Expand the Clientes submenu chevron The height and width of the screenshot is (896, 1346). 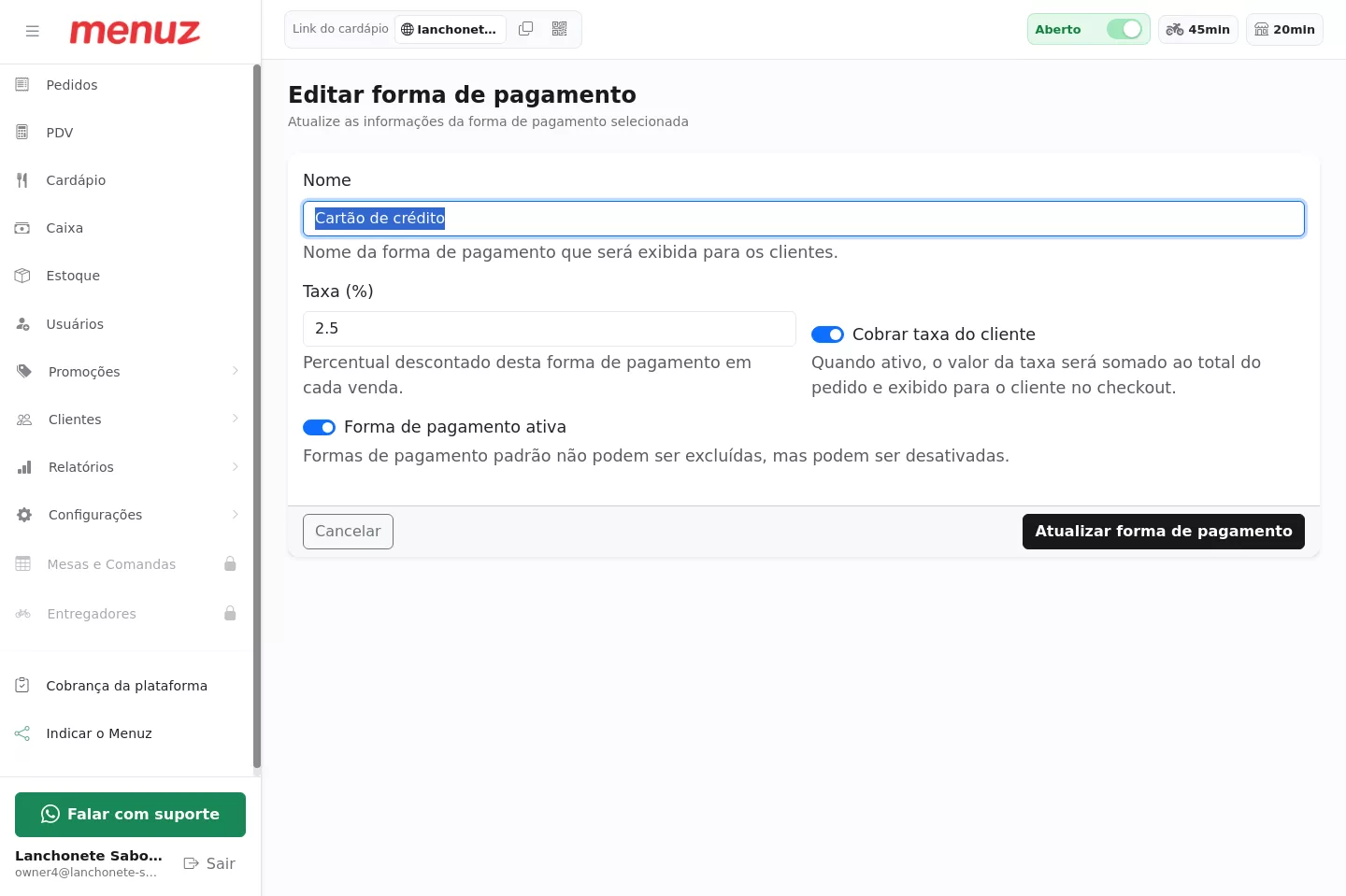point(236,419)
